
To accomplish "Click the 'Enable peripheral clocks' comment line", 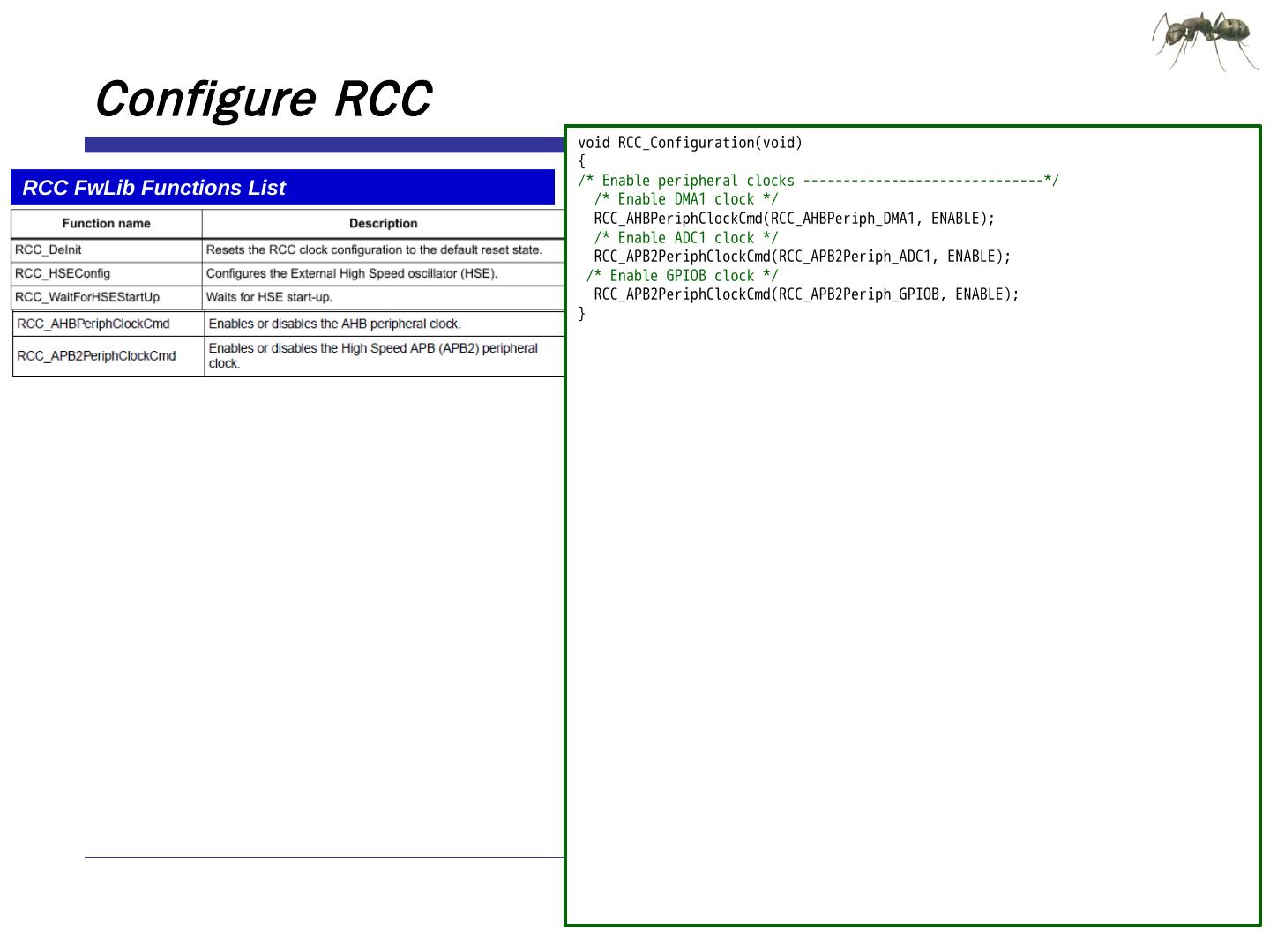I will coord(818,181).
